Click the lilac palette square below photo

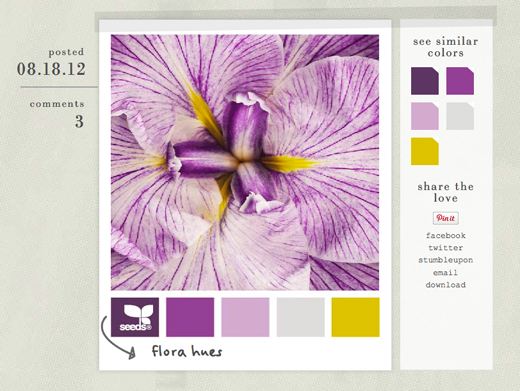click(245, 317)
